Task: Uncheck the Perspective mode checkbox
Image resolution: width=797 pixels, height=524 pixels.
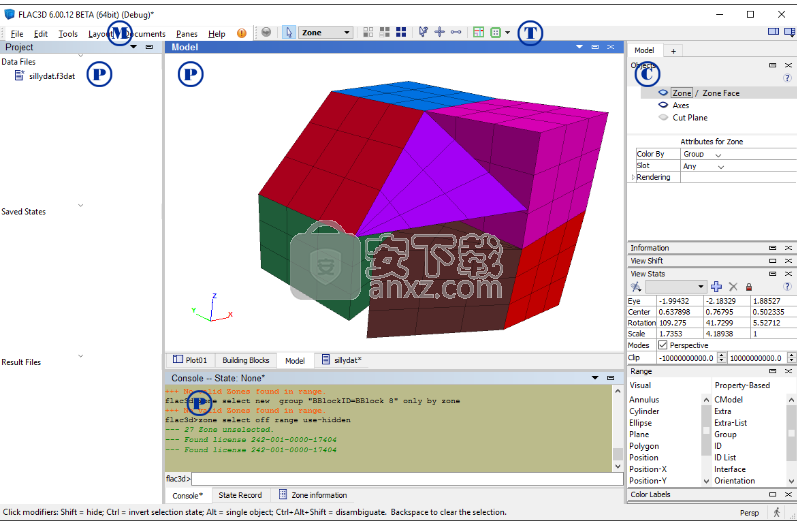Action: [x=663, y=345]
